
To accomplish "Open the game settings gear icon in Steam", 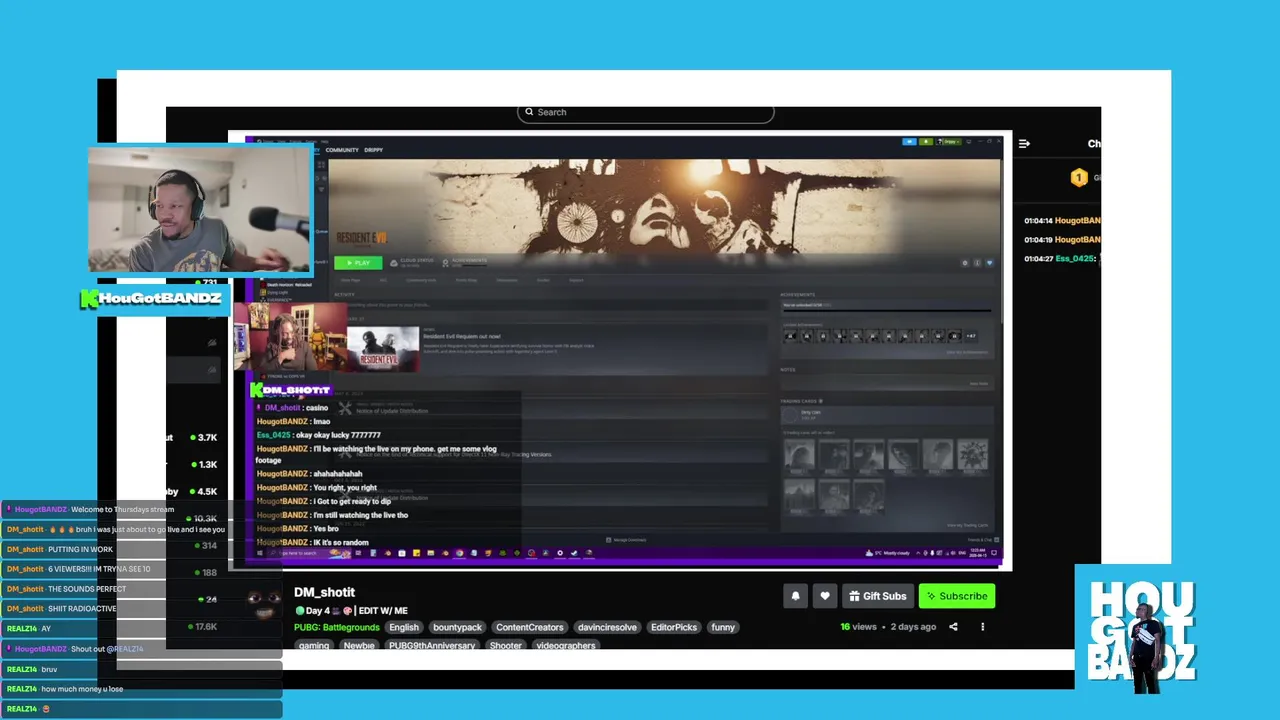I will 965,263.
